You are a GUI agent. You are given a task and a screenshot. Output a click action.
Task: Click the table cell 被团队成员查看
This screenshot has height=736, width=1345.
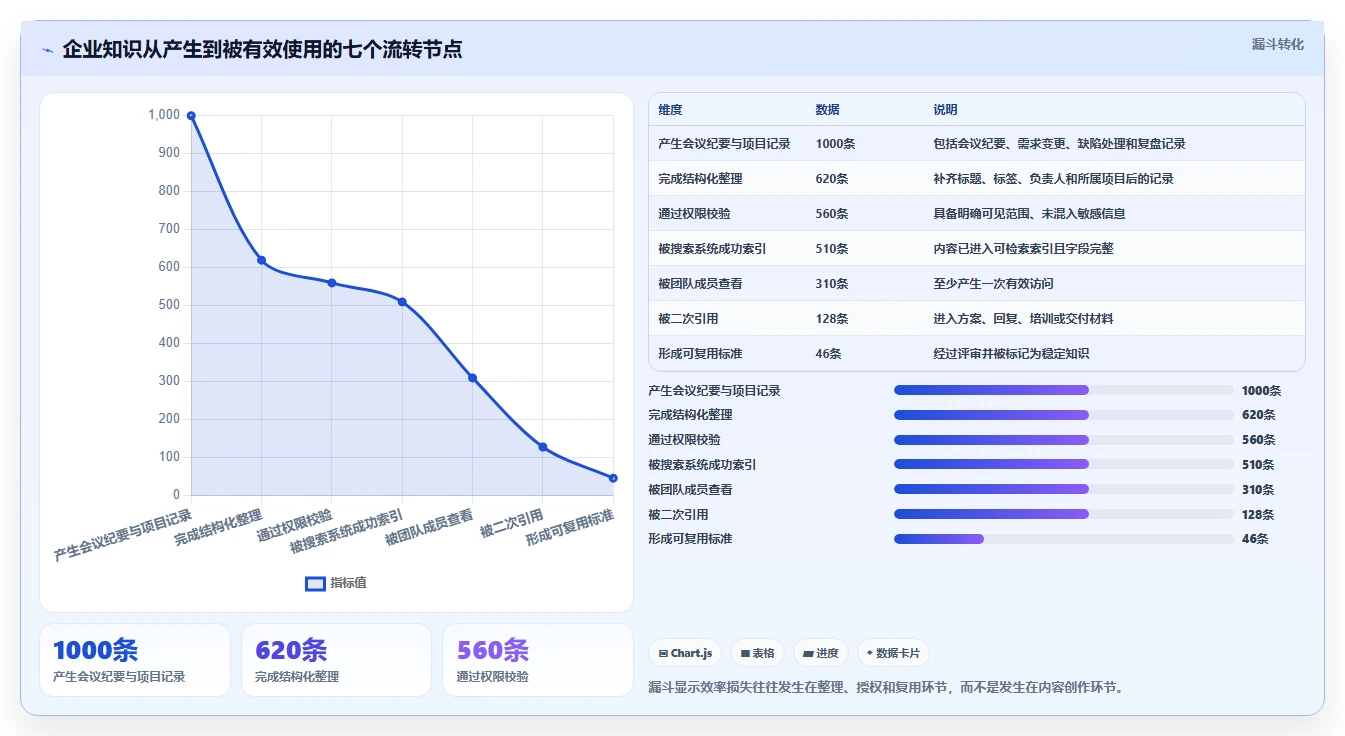700,284
